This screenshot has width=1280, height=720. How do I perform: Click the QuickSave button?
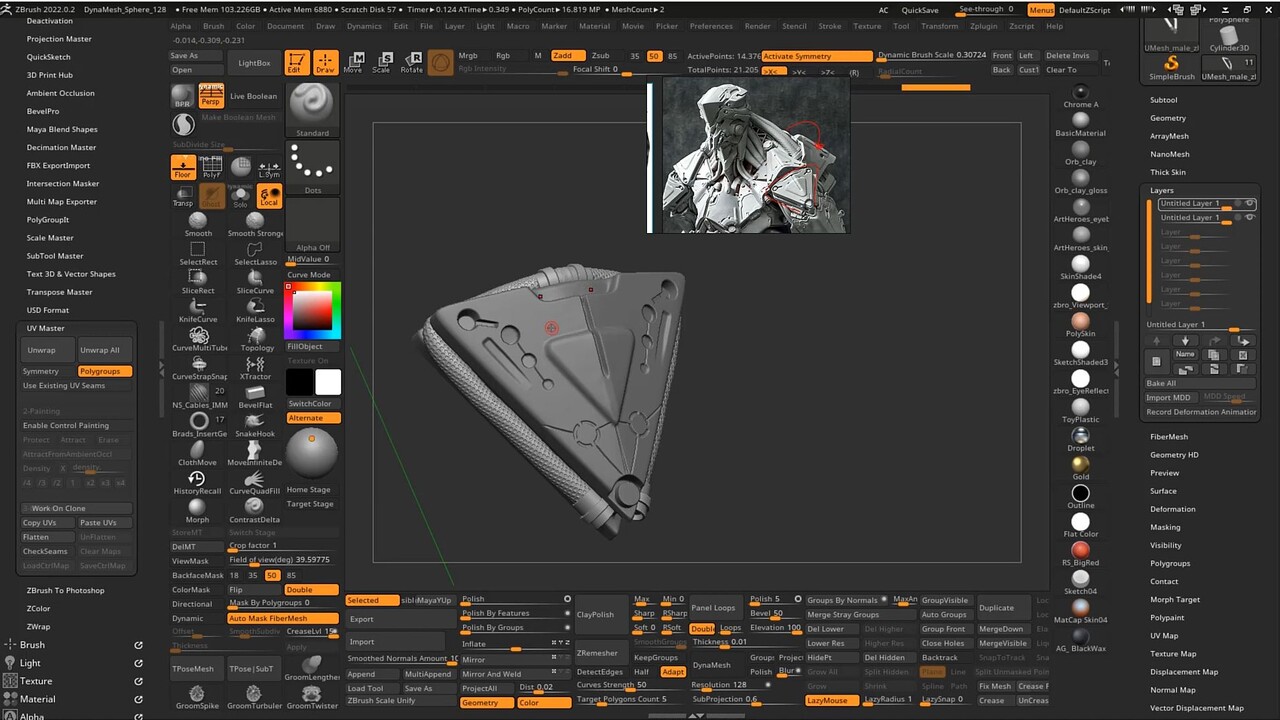(919, 10)
